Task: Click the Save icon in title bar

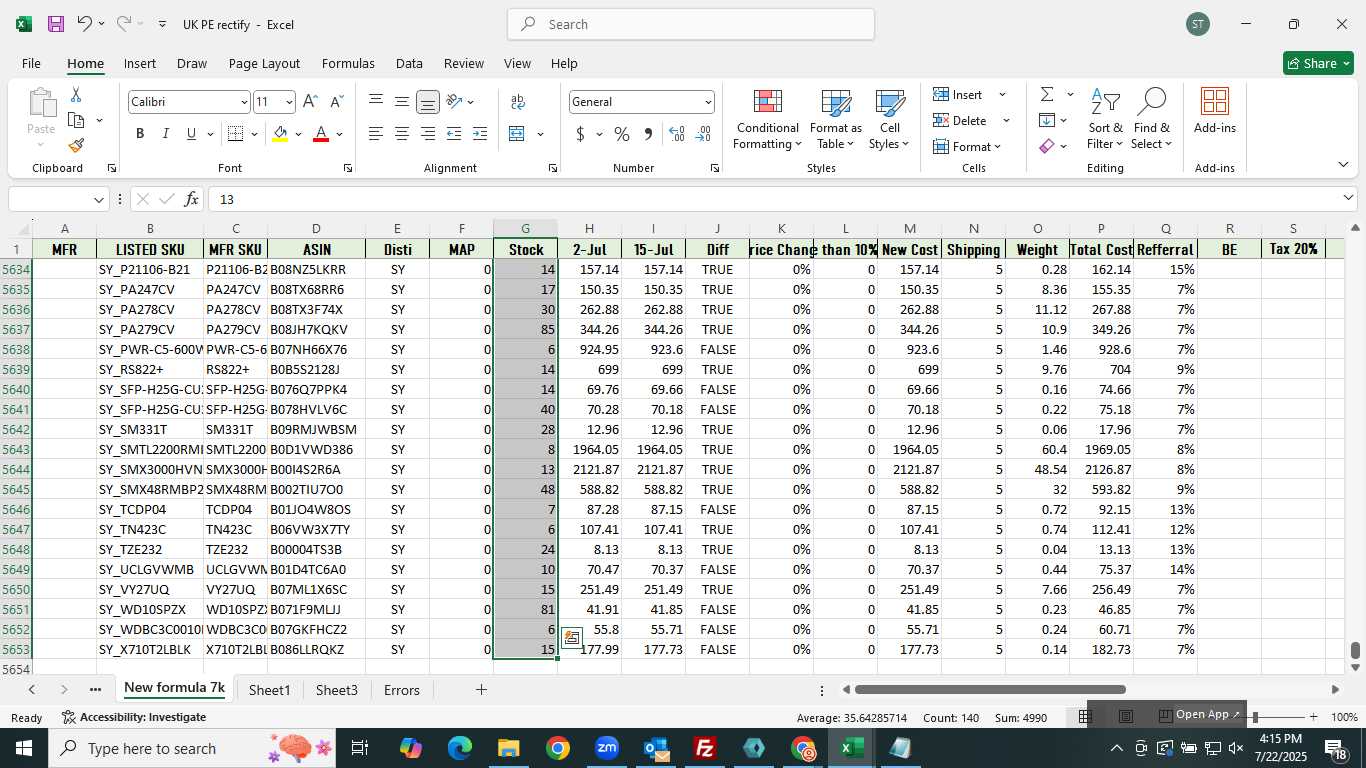Action: 56,24
